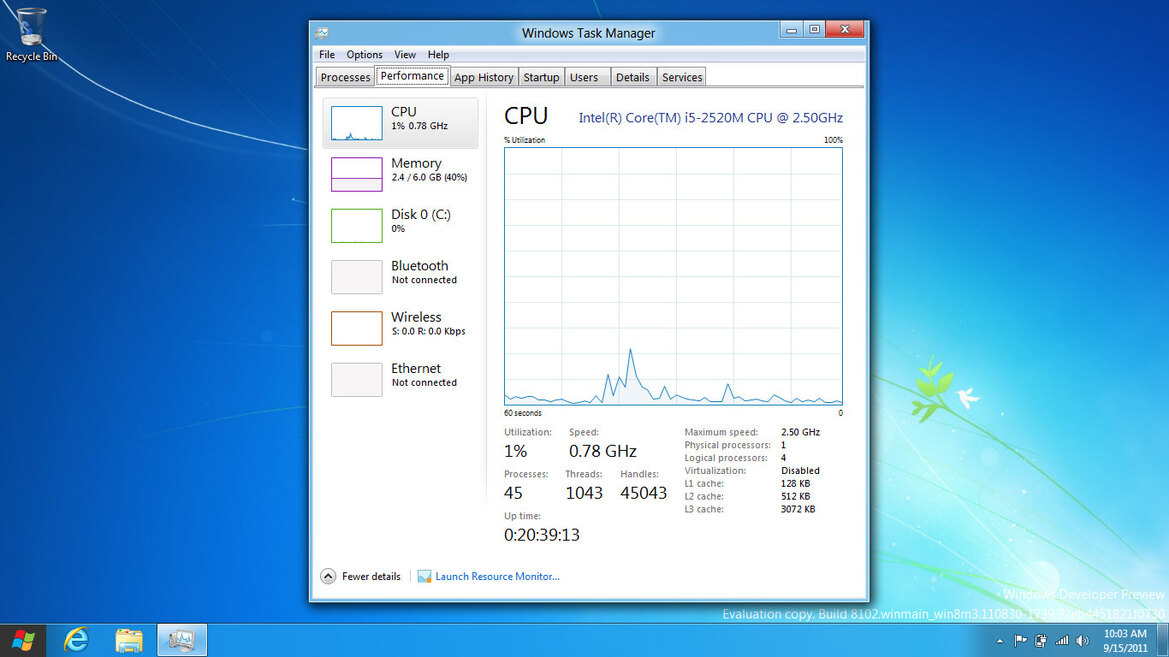Switch to the Performance tab
This screenshot has width=1169, height=657.
[x=412, y=76]
